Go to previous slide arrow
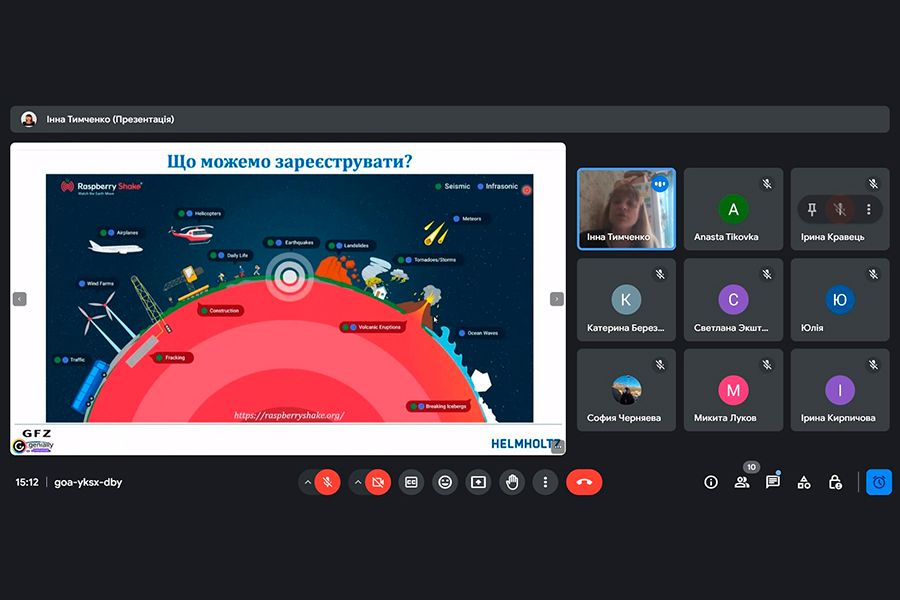900x600 pixels. (x=20, y=299)
